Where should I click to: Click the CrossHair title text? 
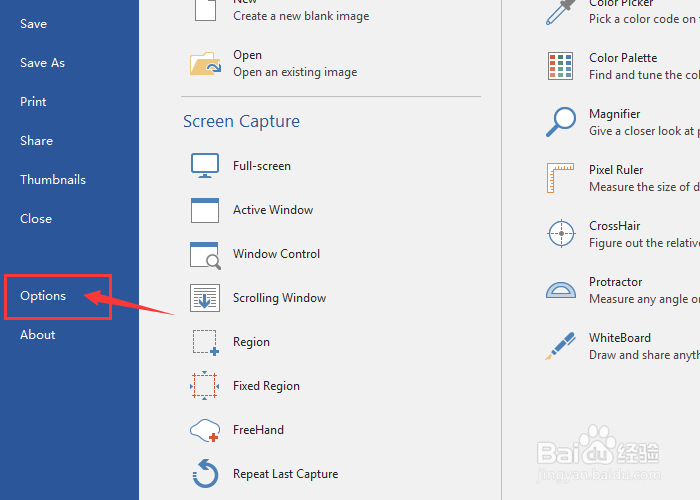[x=614, y=226]
